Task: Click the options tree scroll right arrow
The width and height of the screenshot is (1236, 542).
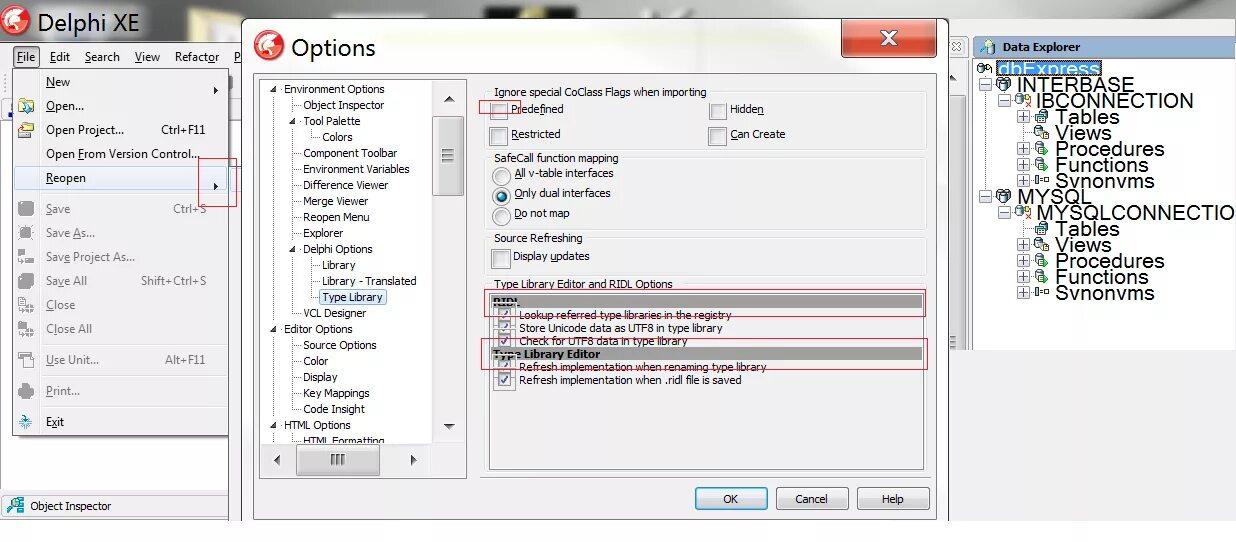Action: (413, 460)
